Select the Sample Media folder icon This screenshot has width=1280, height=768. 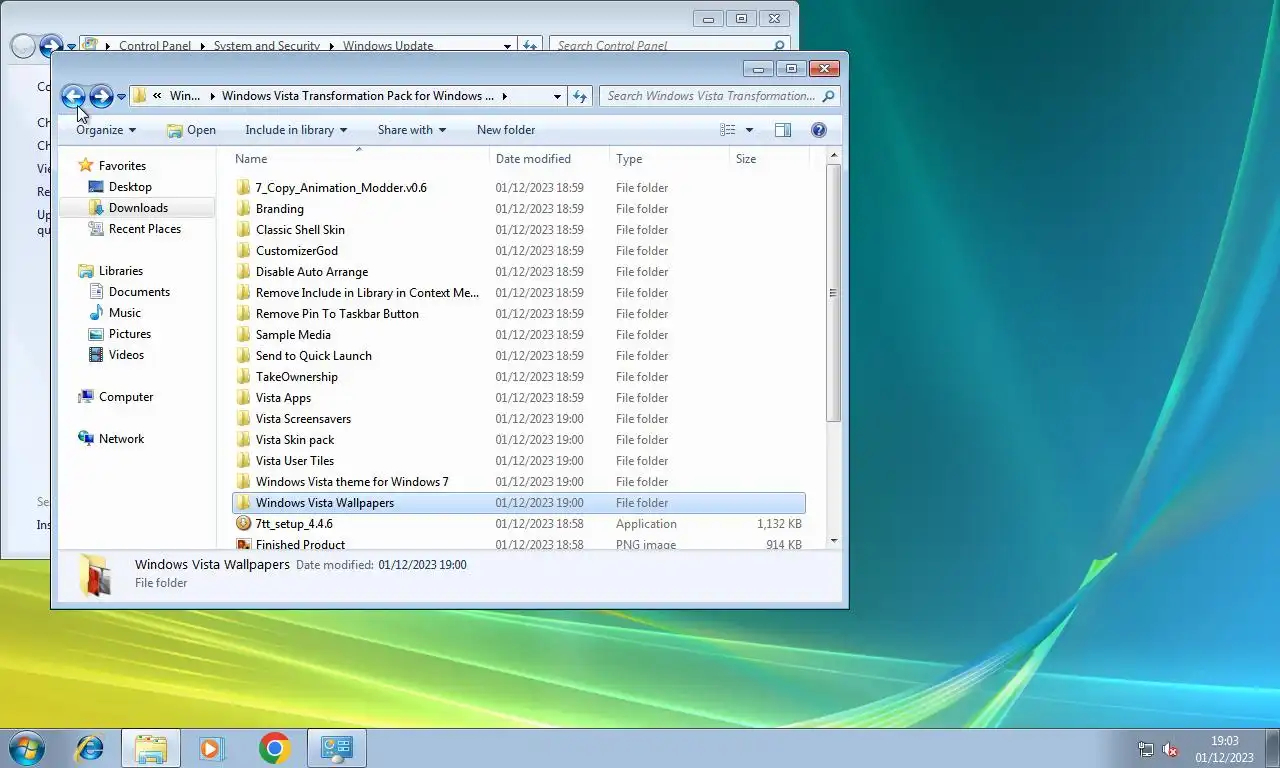coord(243,335)
